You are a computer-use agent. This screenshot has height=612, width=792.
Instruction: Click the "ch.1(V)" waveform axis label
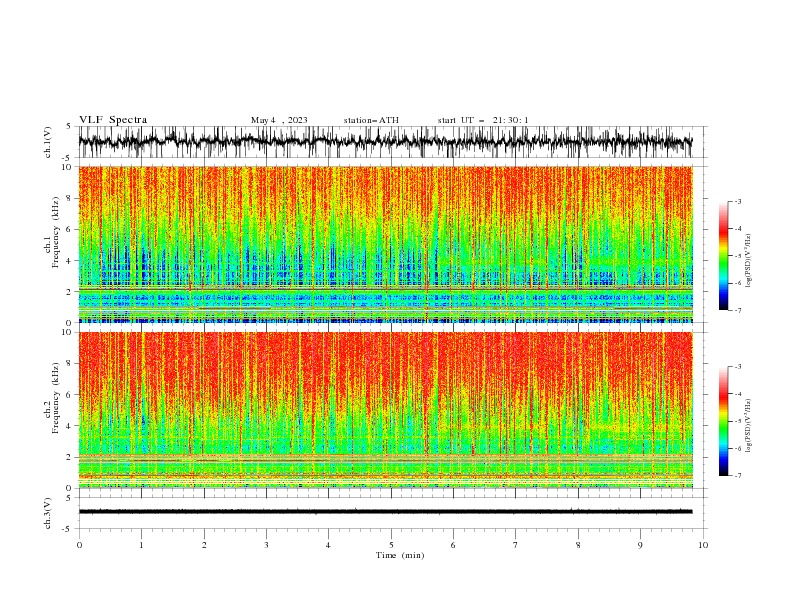click(48, 142)
